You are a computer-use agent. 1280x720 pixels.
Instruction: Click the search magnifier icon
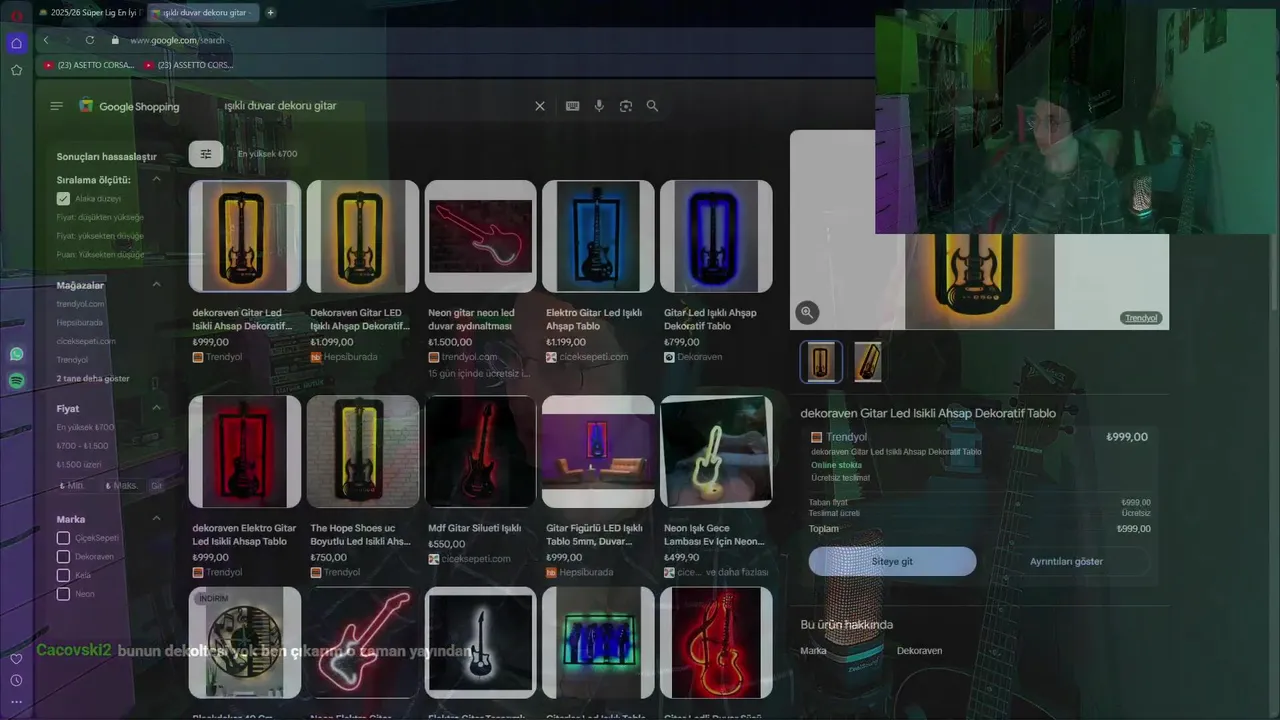[x=652, y=106]
